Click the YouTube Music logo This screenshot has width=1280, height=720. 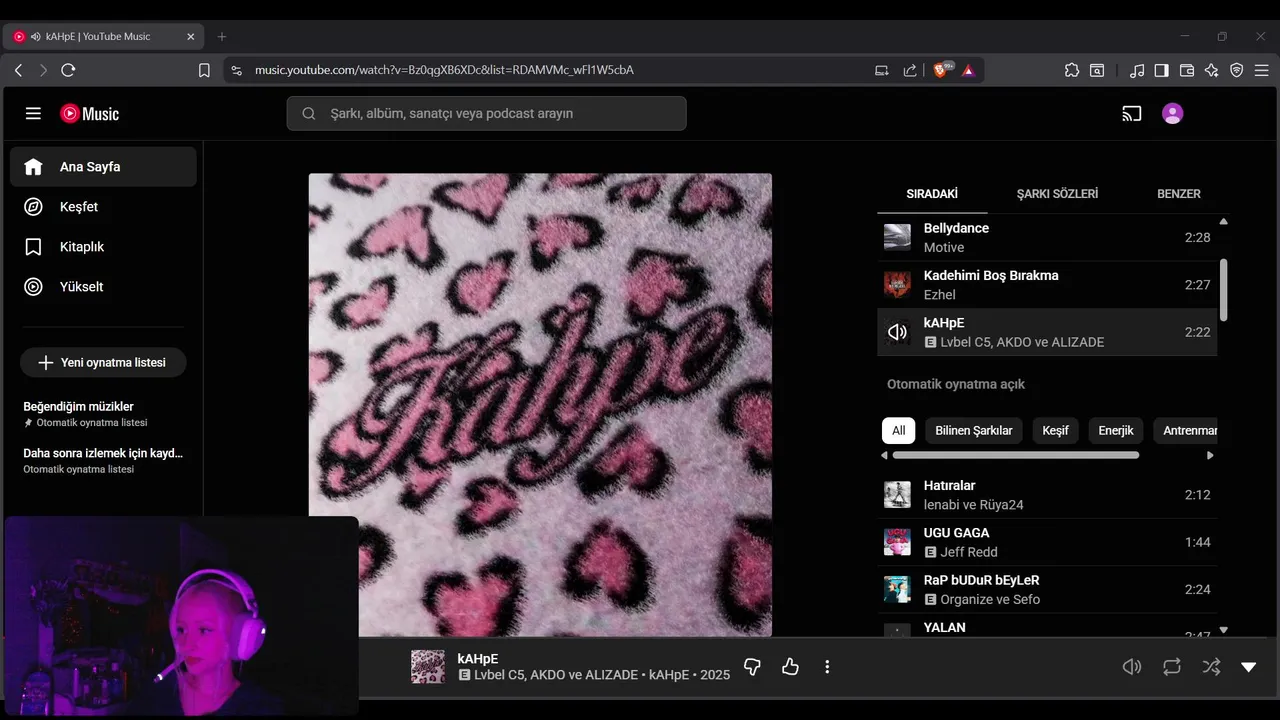[x=90, y=114]
